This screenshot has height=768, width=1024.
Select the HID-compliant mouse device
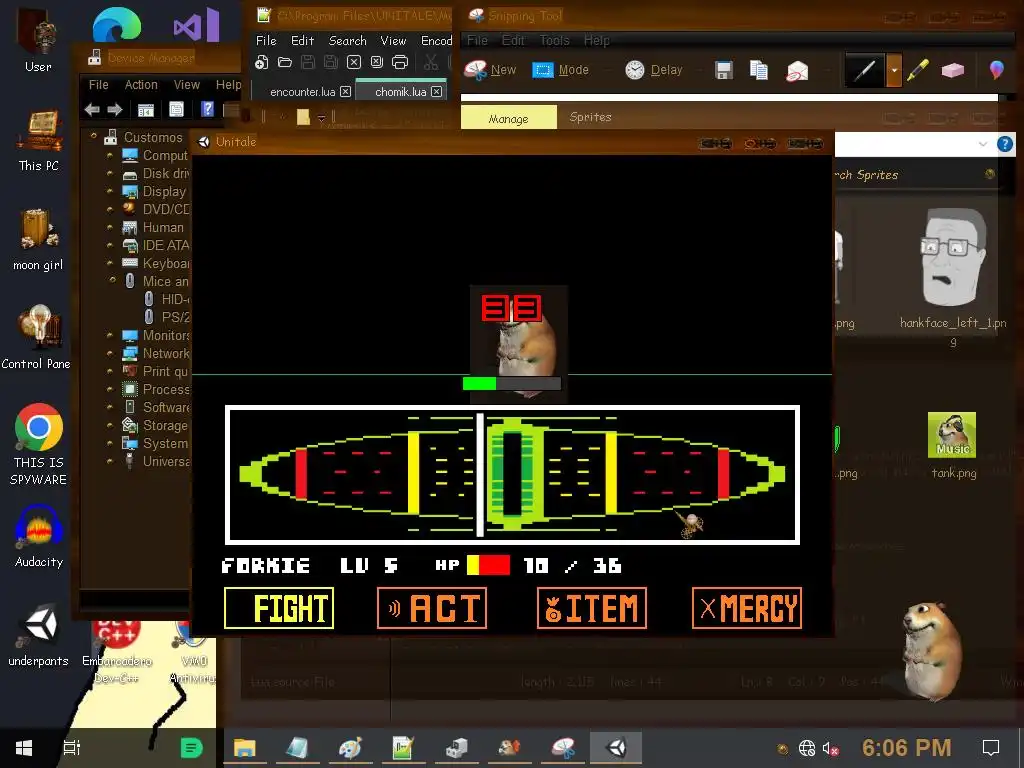(167, 299)
